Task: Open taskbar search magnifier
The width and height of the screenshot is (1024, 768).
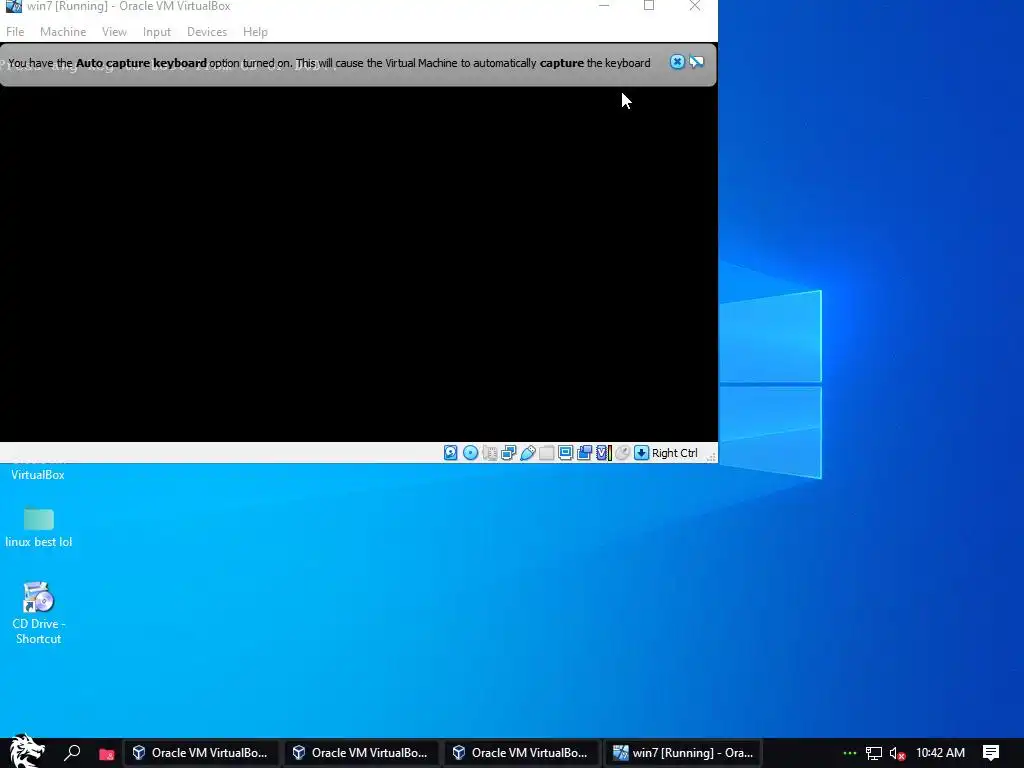Action: point(72,753)
